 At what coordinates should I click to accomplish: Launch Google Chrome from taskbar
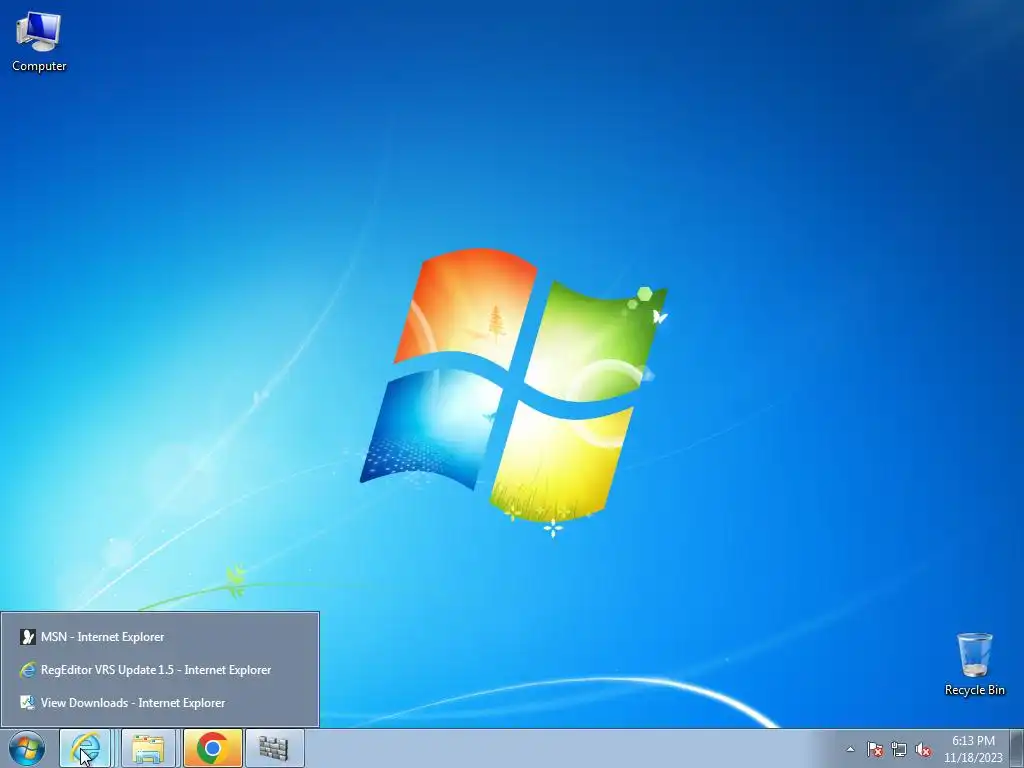pos(213,748)
